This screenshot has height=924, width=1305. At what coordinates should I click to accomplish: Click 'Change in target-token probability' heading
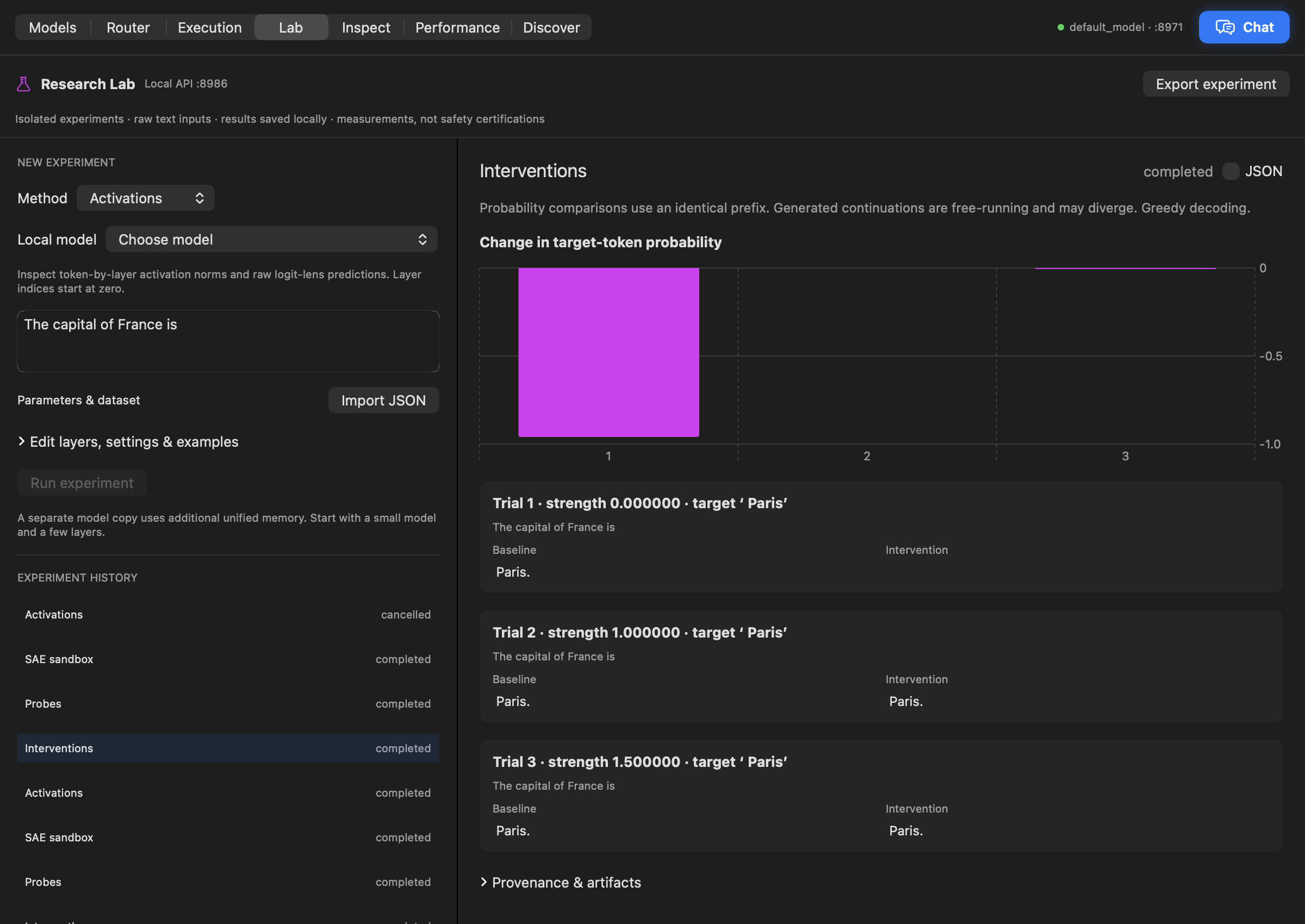(x=600, y=242)
